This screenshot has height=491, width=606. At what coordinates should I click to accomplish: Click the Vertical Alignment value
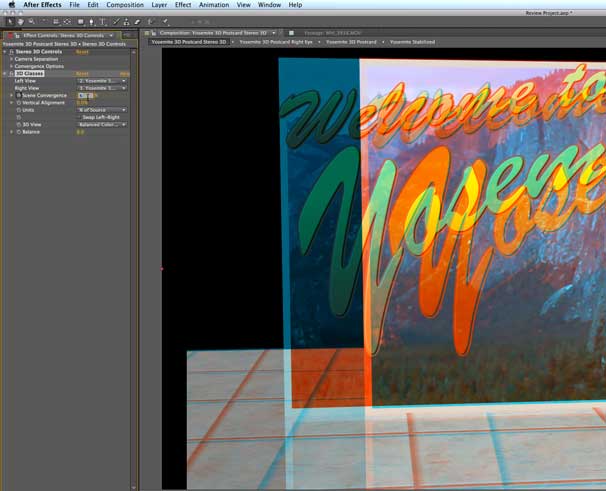click(82, 102)
